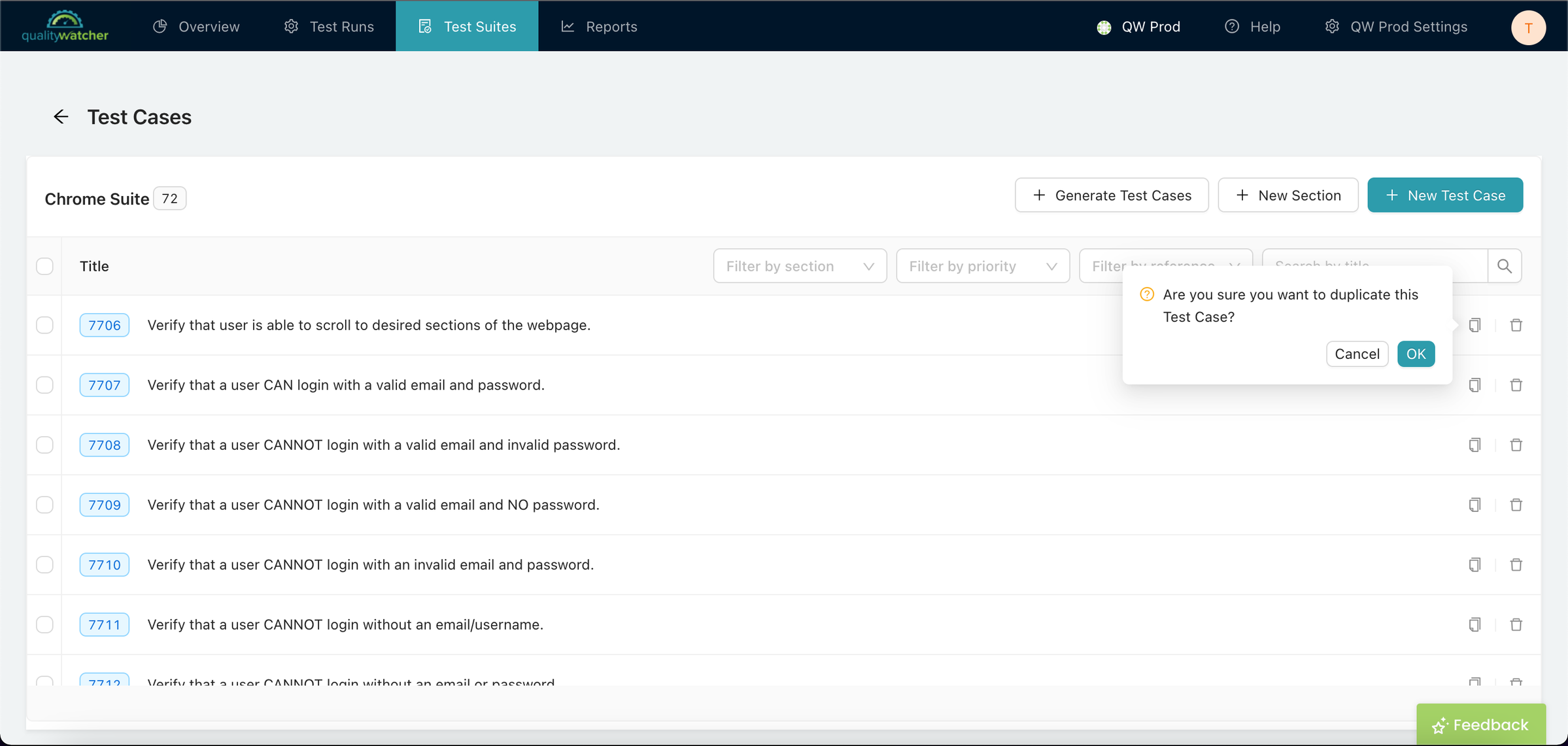Click the qualitywatcher logo
Image resolution: width=1568 pixels, height=746 pixels.
pos(65,26)
